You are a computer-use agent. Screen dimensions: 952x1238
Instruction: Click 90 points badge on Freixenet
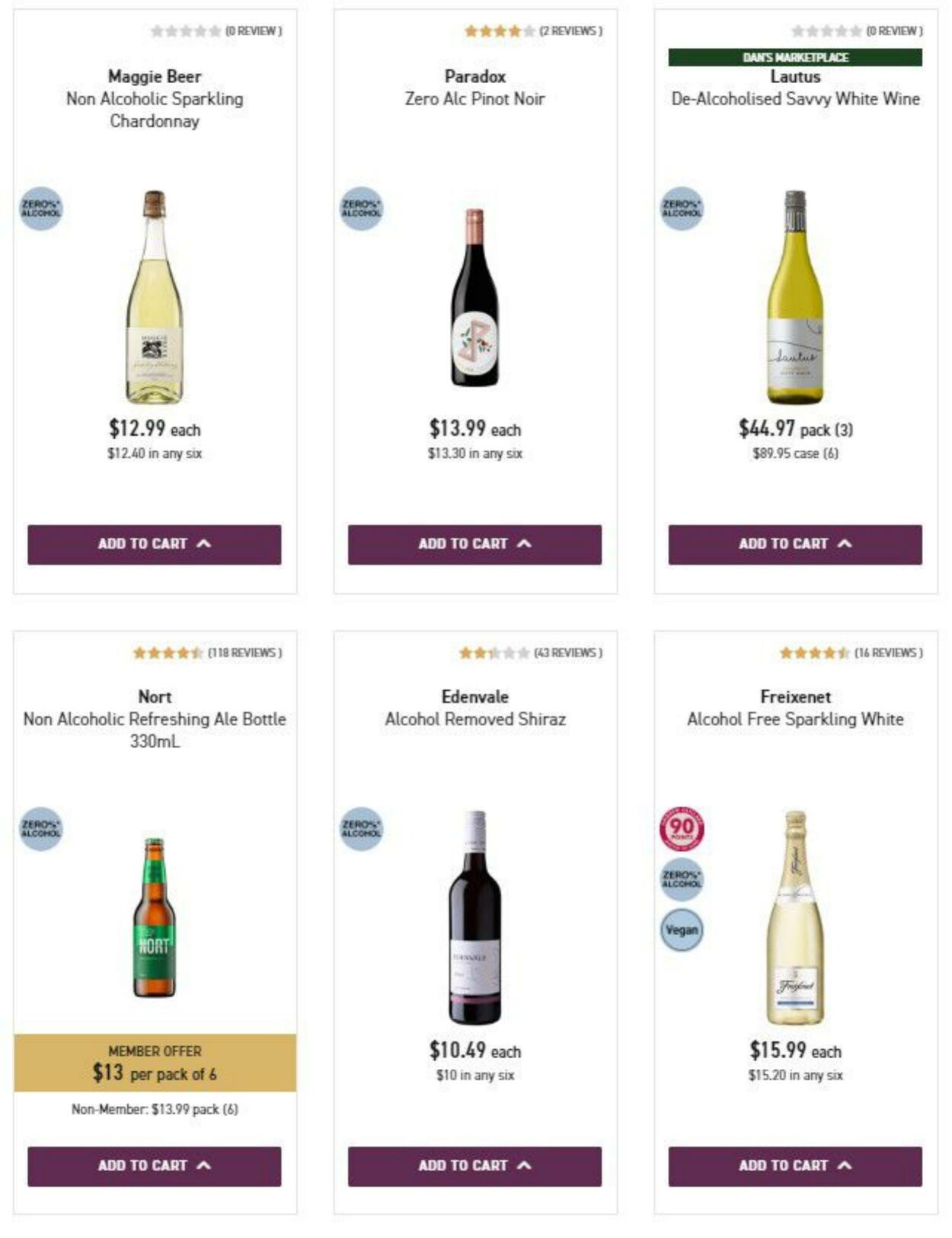tap(681, 829)
